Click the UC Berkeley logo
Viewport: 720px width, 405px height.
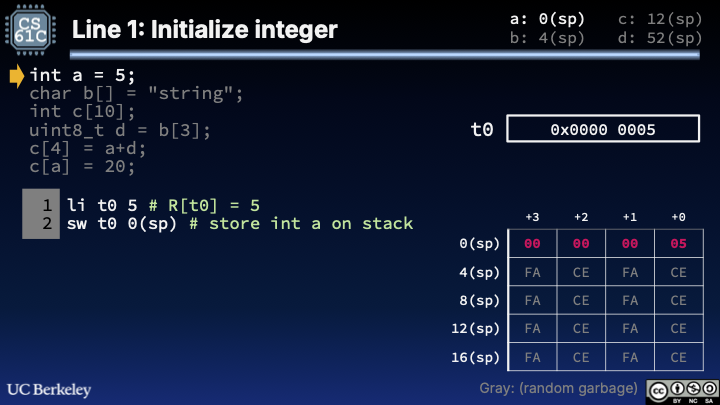click(49, 388)
